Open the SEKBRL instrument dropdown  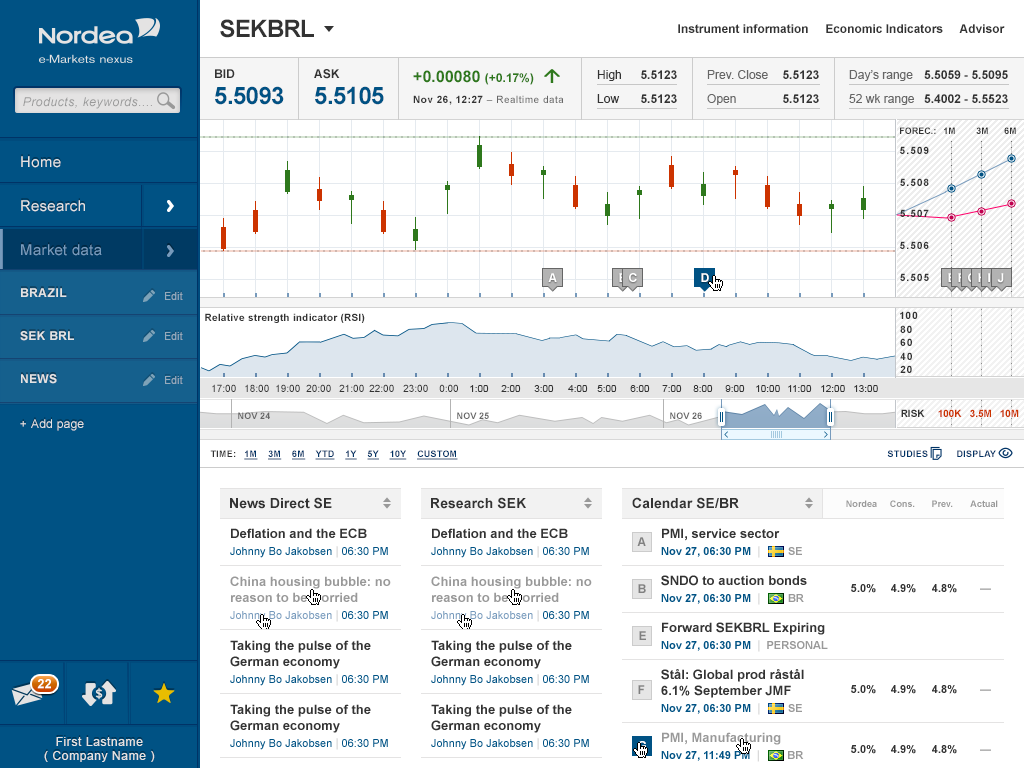(x=329, y=29)
